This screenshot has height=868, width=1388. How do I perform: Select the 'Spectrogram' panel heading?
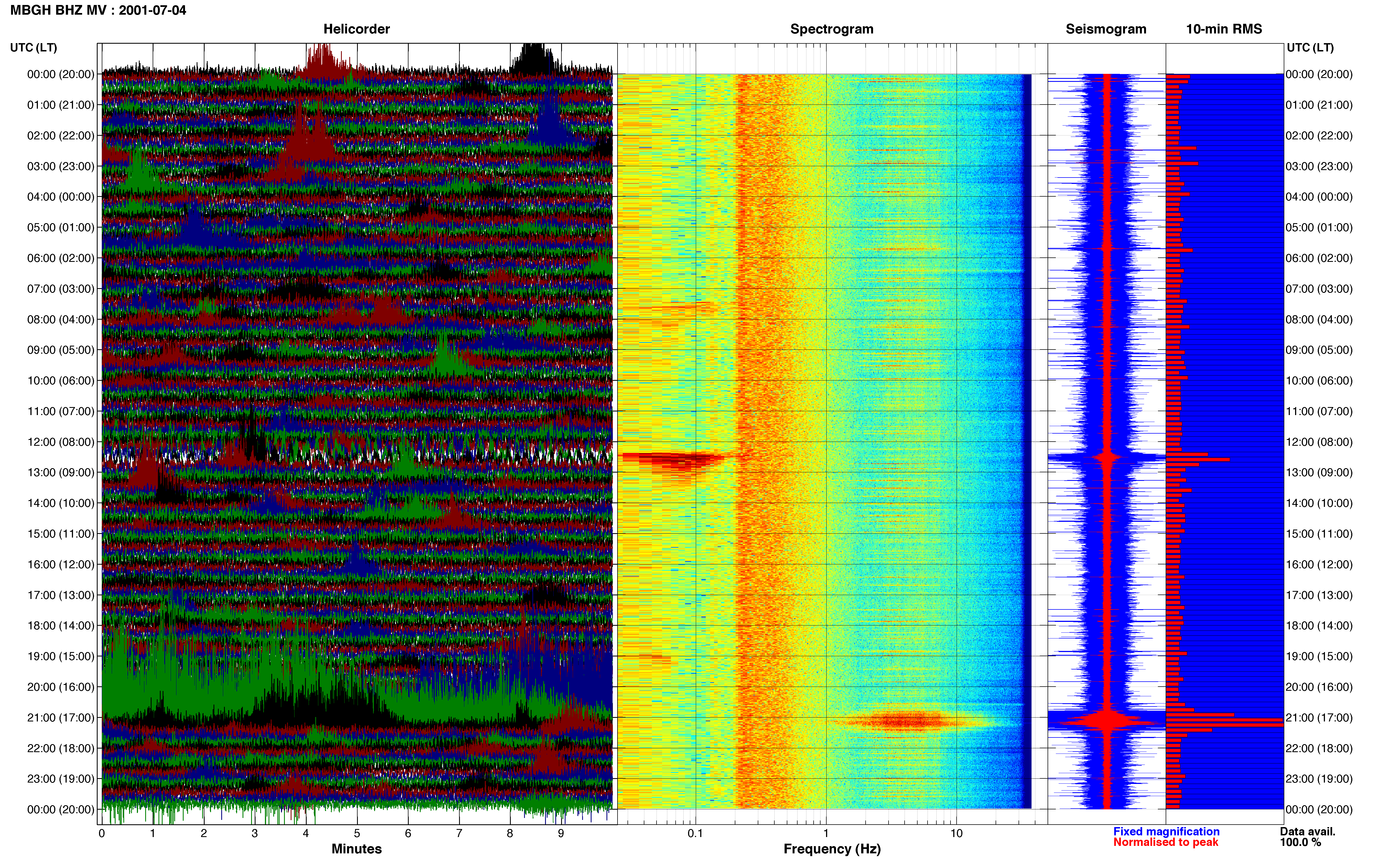(832, 29)
